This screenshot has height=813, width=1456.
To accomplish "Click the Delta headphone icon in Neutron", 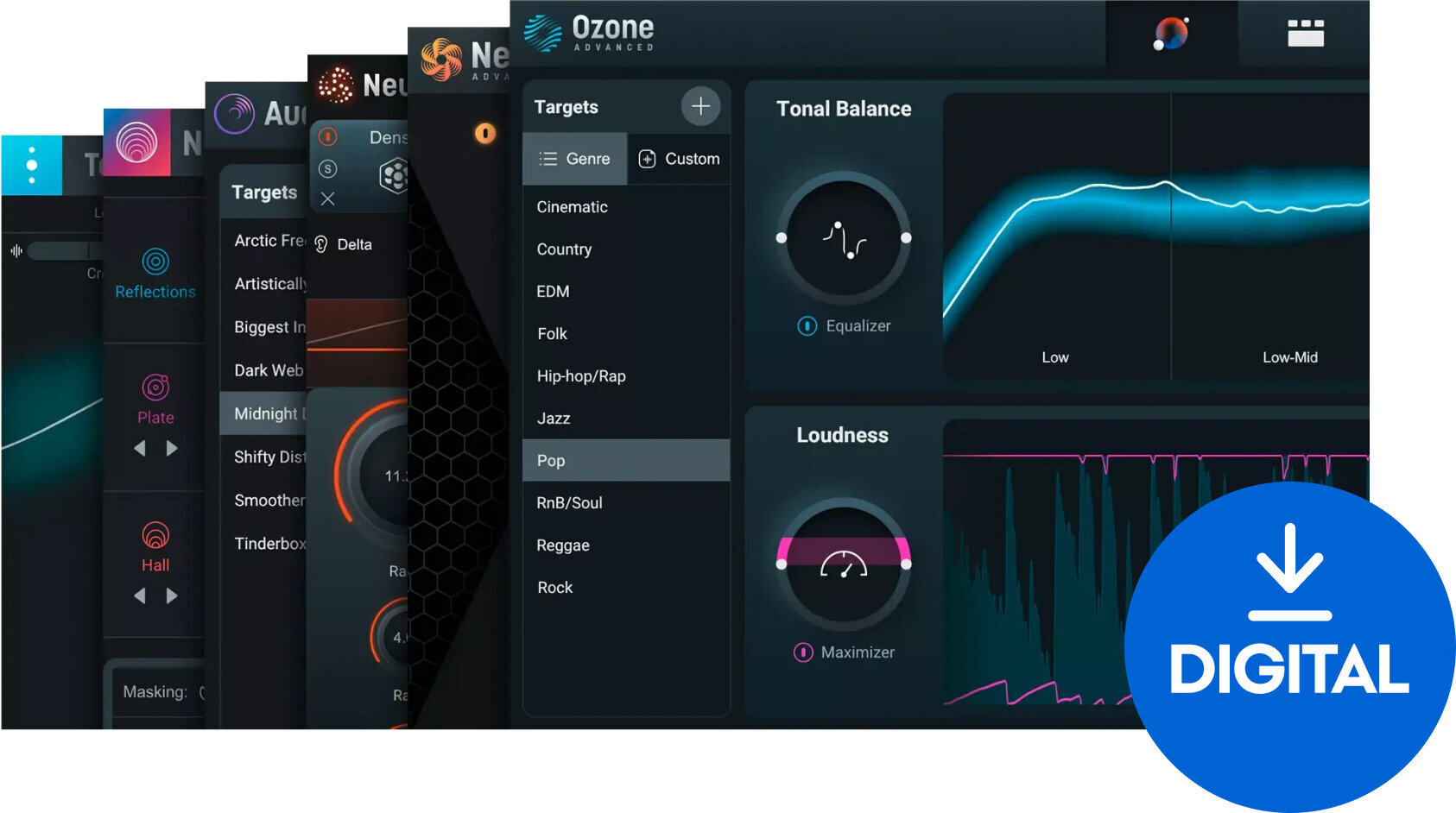I will coord(320,244).
